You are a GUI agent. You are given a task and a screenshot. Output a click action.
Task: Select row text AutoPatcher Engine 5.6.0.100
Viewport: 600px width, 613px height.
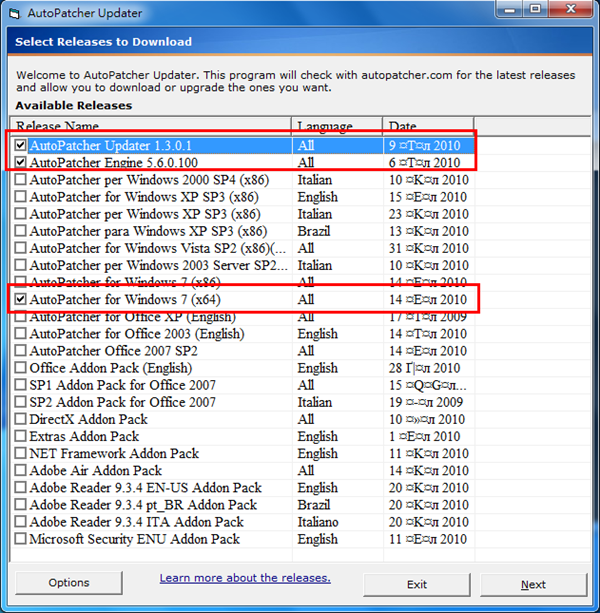click(x=114, y=162)
